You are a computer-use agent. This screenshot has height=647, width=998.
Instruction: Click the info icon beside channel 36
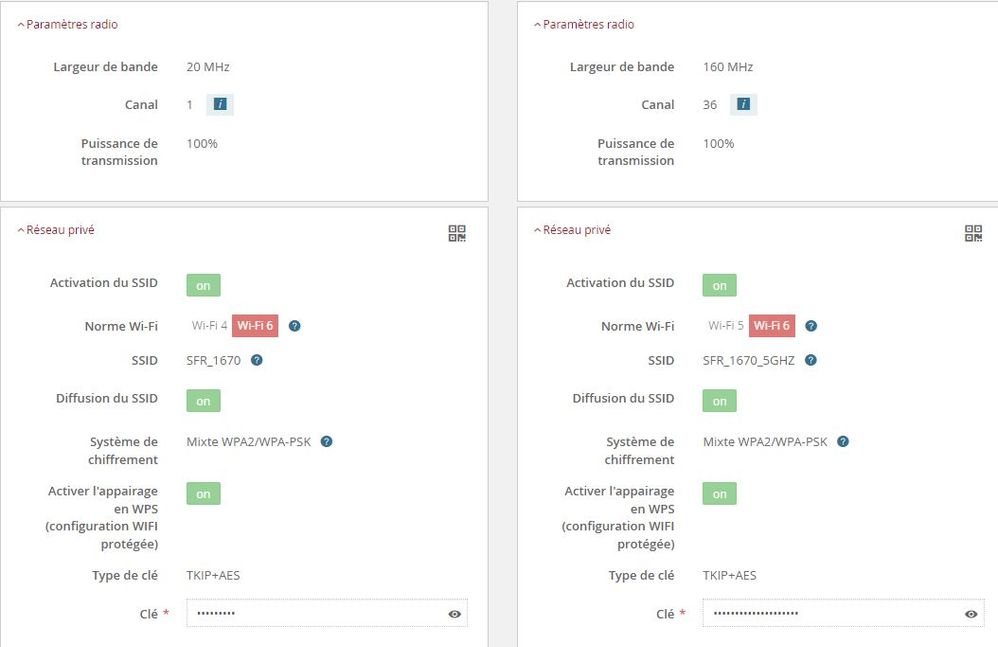tap(743, 104)
